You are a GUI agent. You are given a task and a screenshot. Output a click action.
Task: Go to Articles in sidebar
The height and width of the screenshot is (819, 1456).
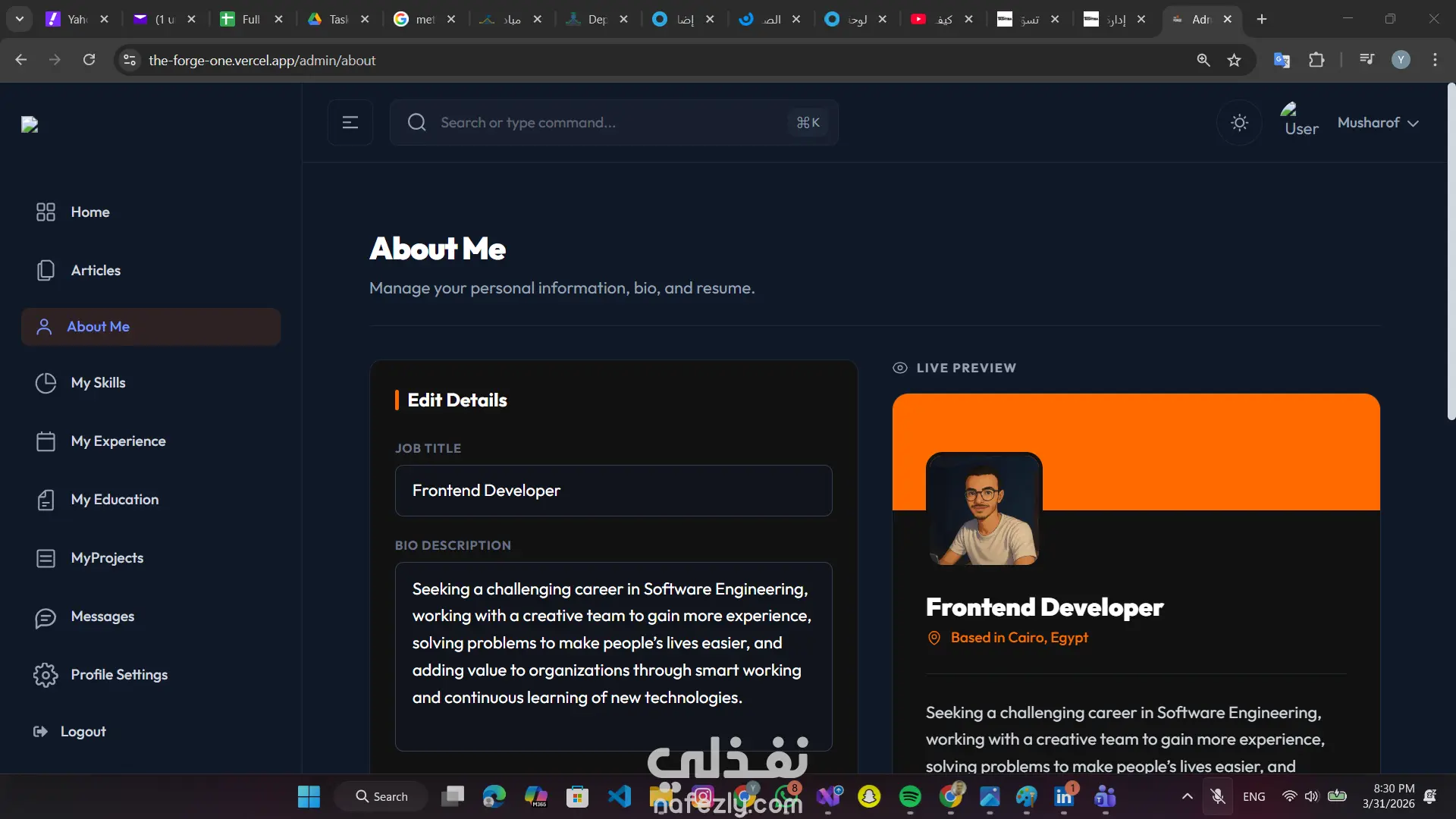tap(96, 271)
